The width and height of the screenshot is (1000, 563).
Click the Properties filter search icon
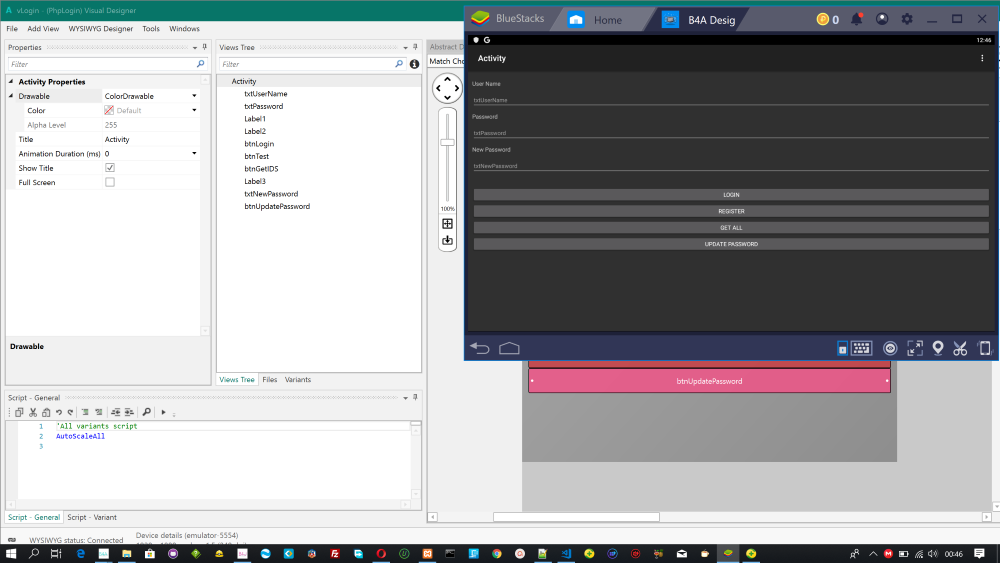(x=200, y=64)
